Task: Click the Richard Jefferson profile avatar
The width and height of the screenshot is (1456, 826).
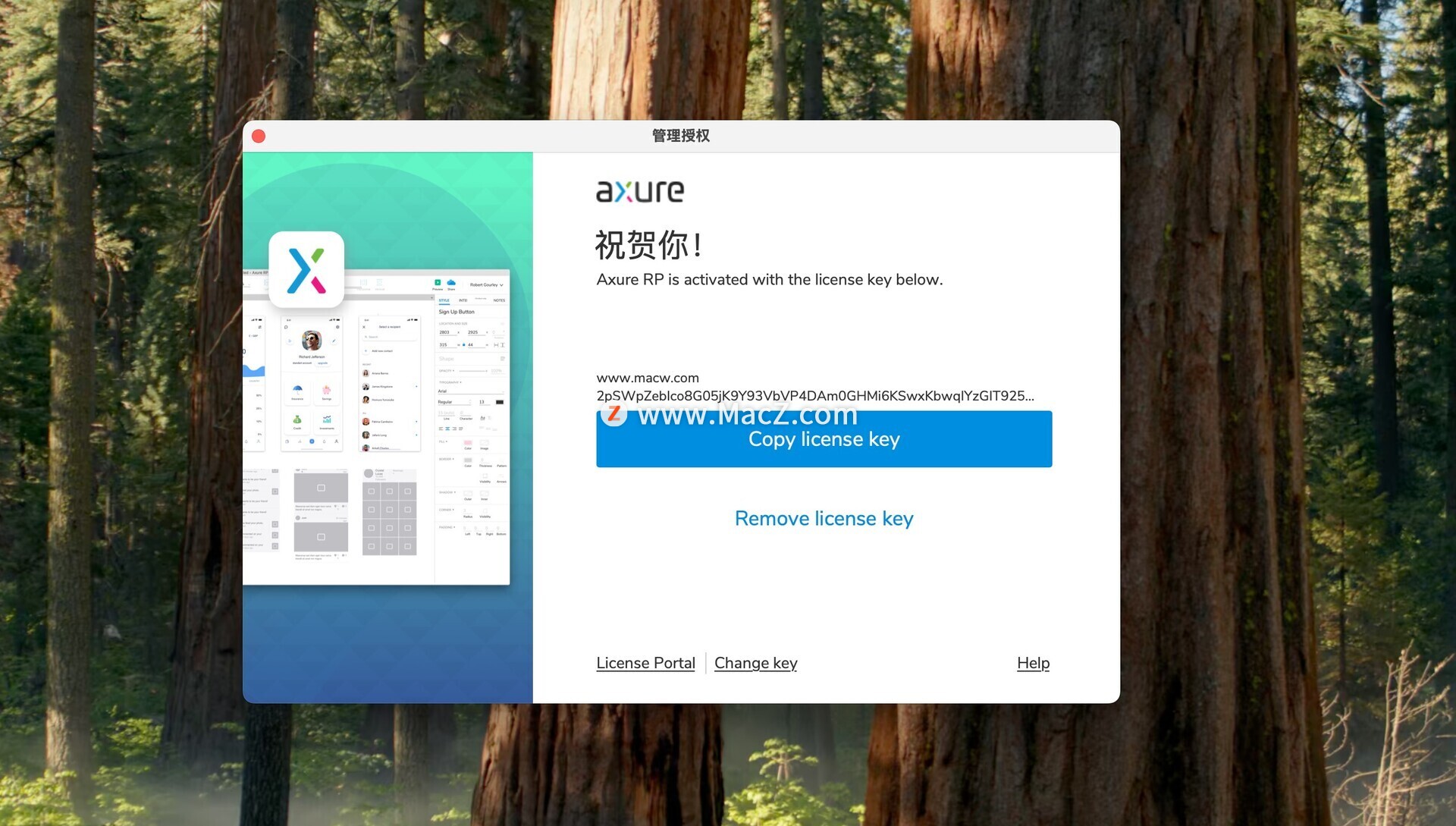Action: click(312, 340)
